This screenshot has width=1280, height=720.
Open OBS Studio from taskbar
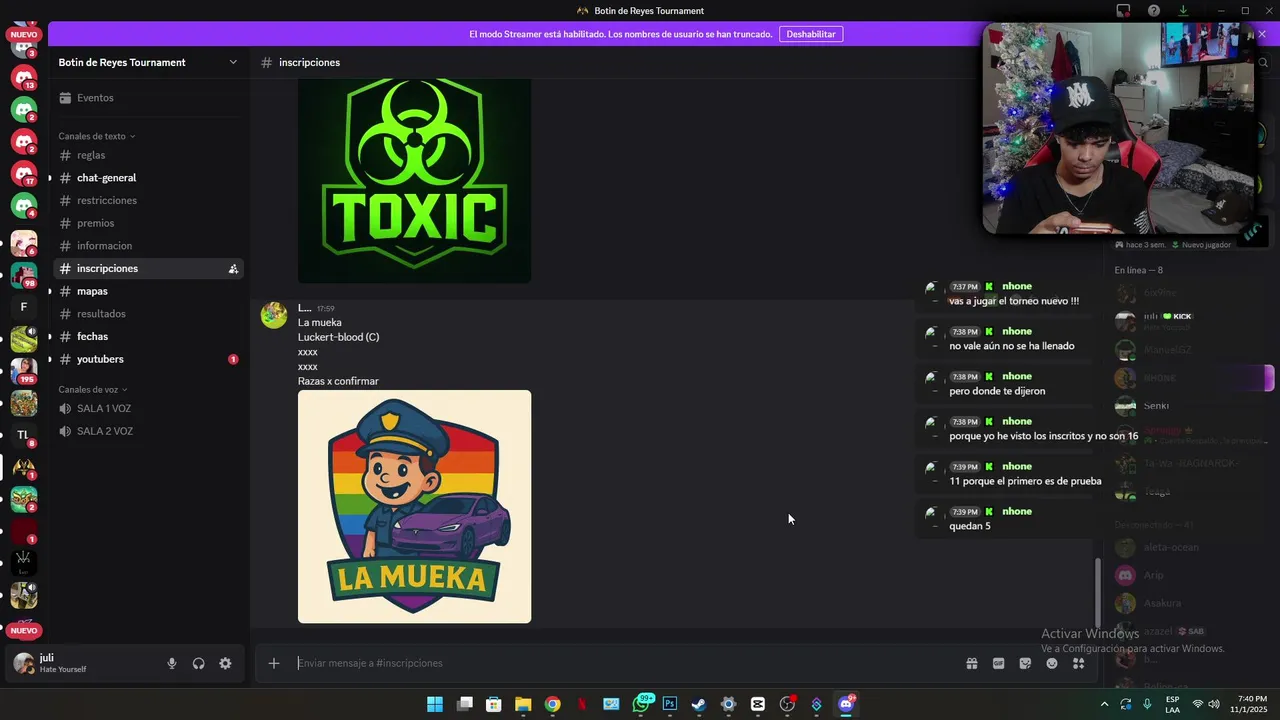pyautogui.click(x=787, y=704)
